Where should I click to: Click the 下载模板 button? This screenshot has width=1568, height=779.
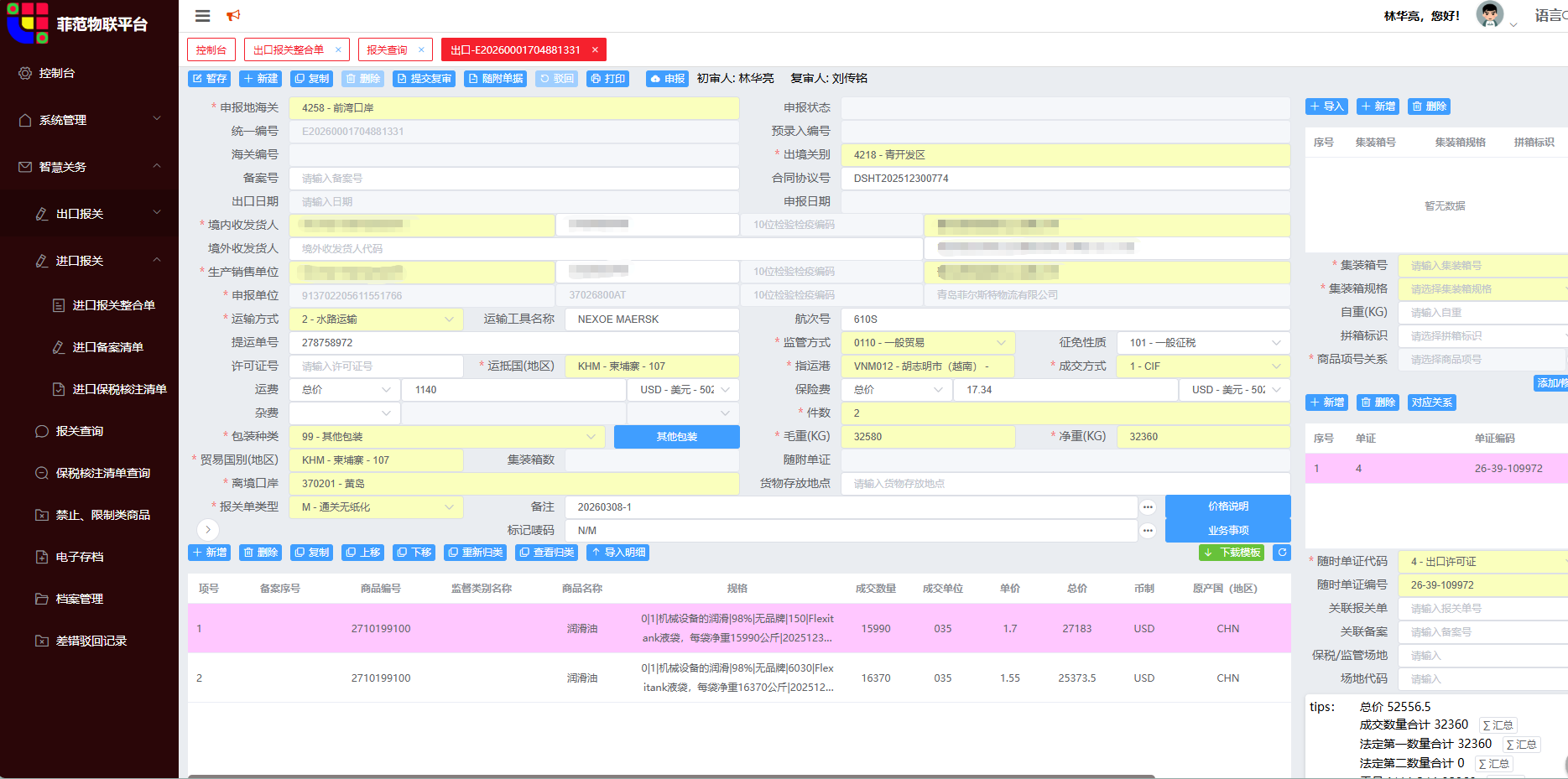[1232, 553]
